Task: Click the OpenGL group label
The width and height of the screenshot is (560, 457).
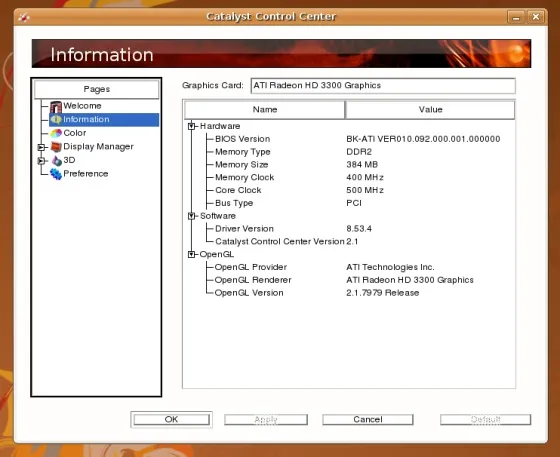Action: [x=217, y=255]
